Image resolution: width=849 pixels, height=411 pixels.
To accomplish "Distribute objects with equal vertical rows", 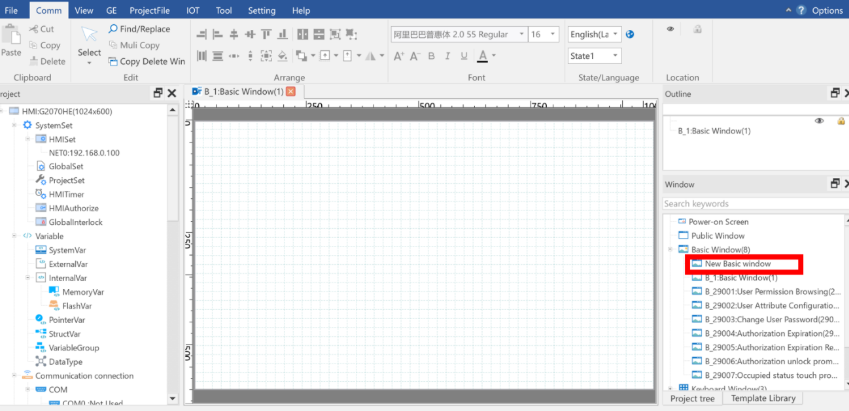I will point(218,55).
